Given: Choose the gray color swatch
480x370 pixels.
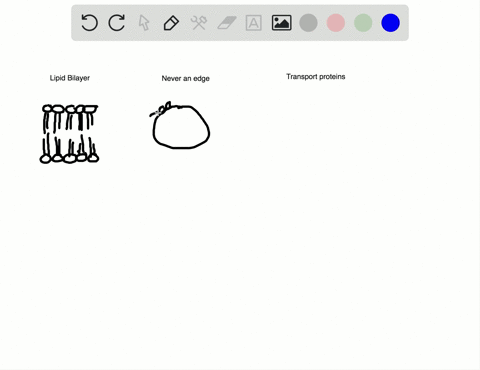Looking at the screenshot, I should pyautogui.click(x=308, y=23).
